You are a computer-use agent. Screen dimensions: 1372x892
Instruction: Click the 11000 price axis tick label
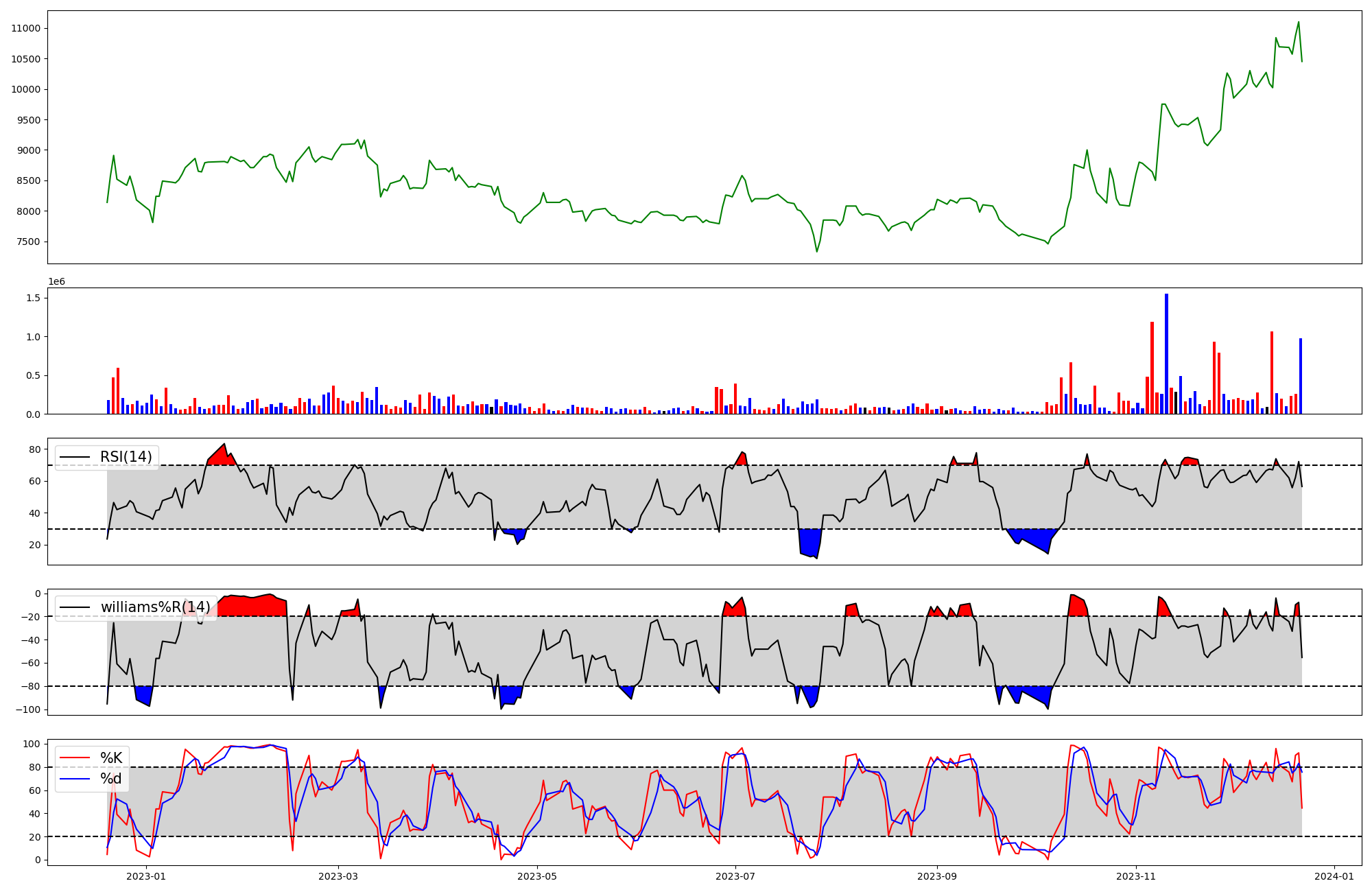25,29
